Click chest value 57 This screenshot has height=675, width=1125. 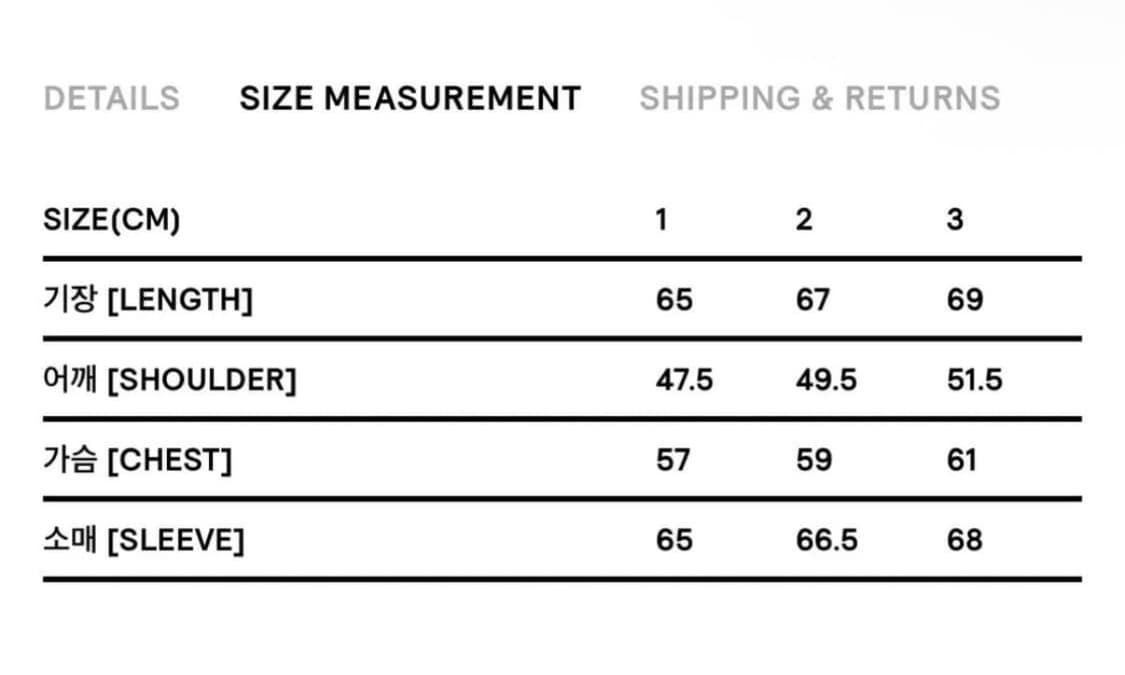(673, 460)
